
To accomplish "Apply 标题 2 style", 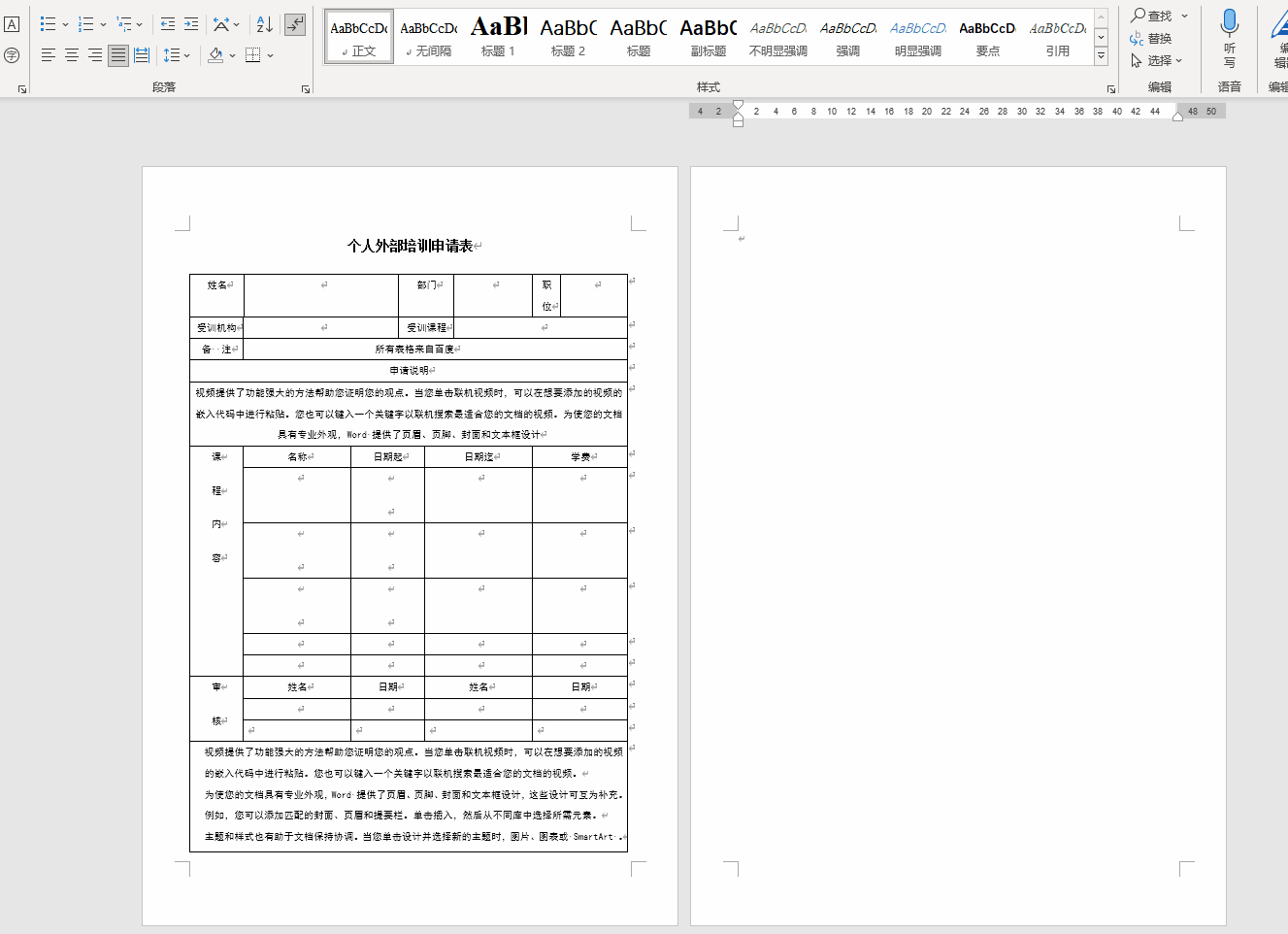I will click(x=569, y=37).
